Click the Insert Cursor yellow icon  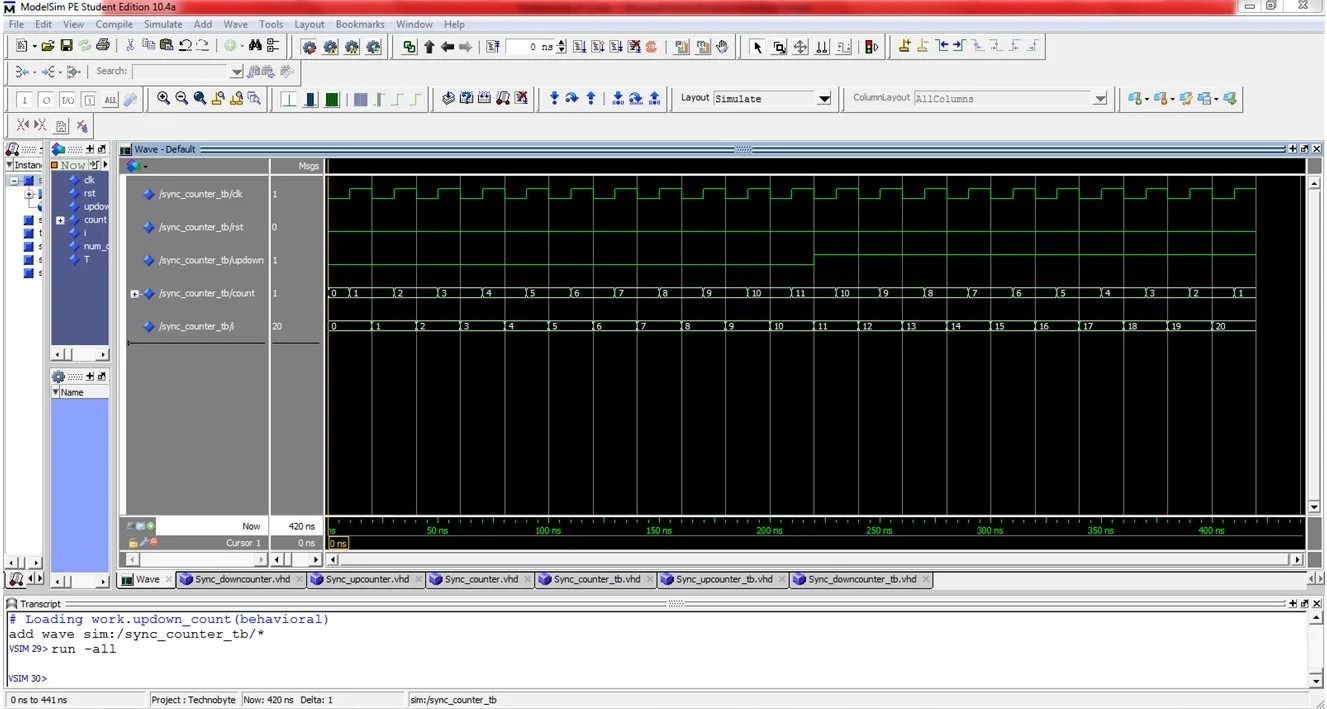pyautogui.click(x=905, y=47)
